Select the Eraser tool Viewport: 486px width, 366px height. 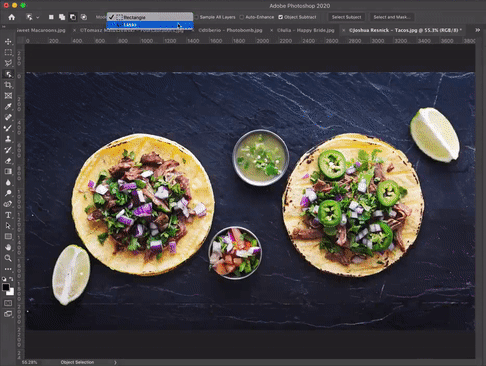click(8, 161)
